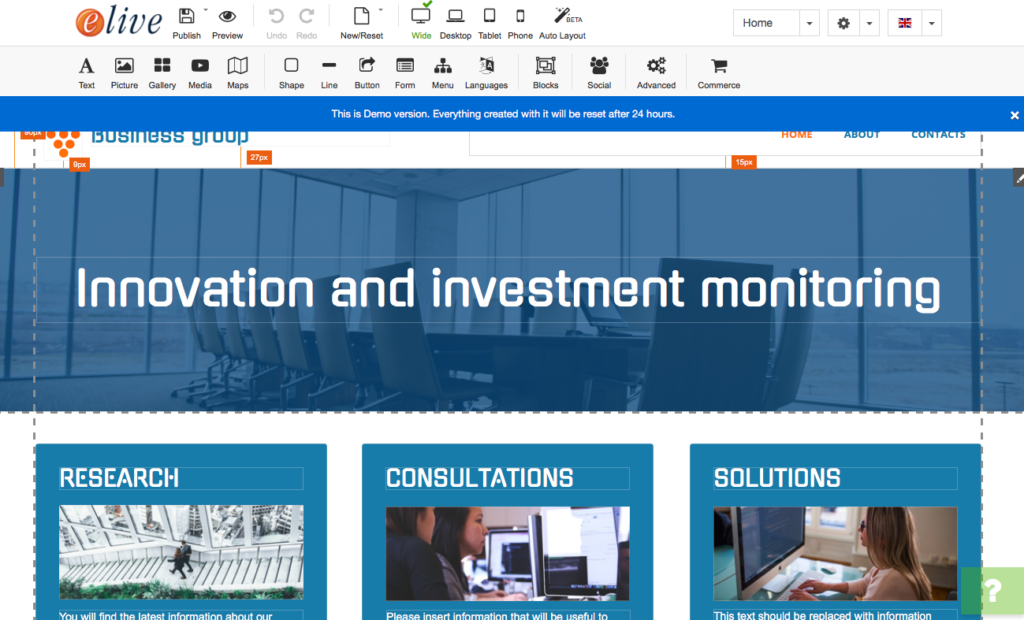
Task: Click the Redo arrow
Action: [306, 16]
